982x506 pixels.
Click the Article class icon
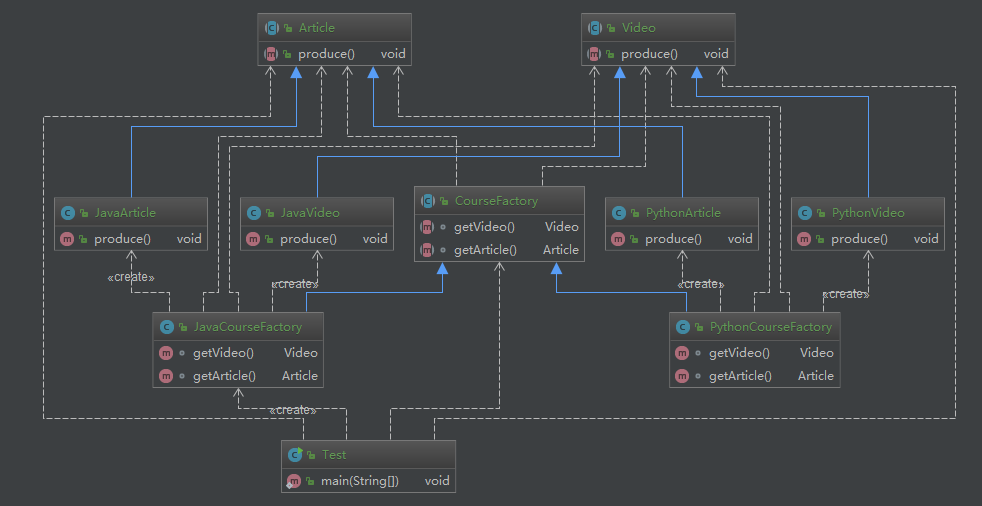point(271,28)
